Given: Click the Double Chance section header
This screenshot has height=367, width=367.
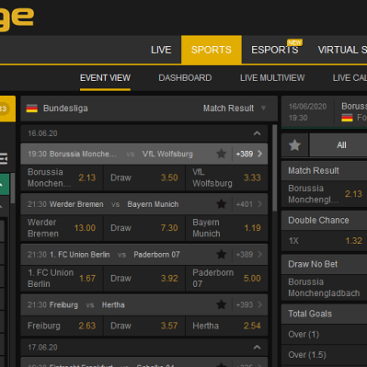Looking at the screenshot, I should point(324,220).
